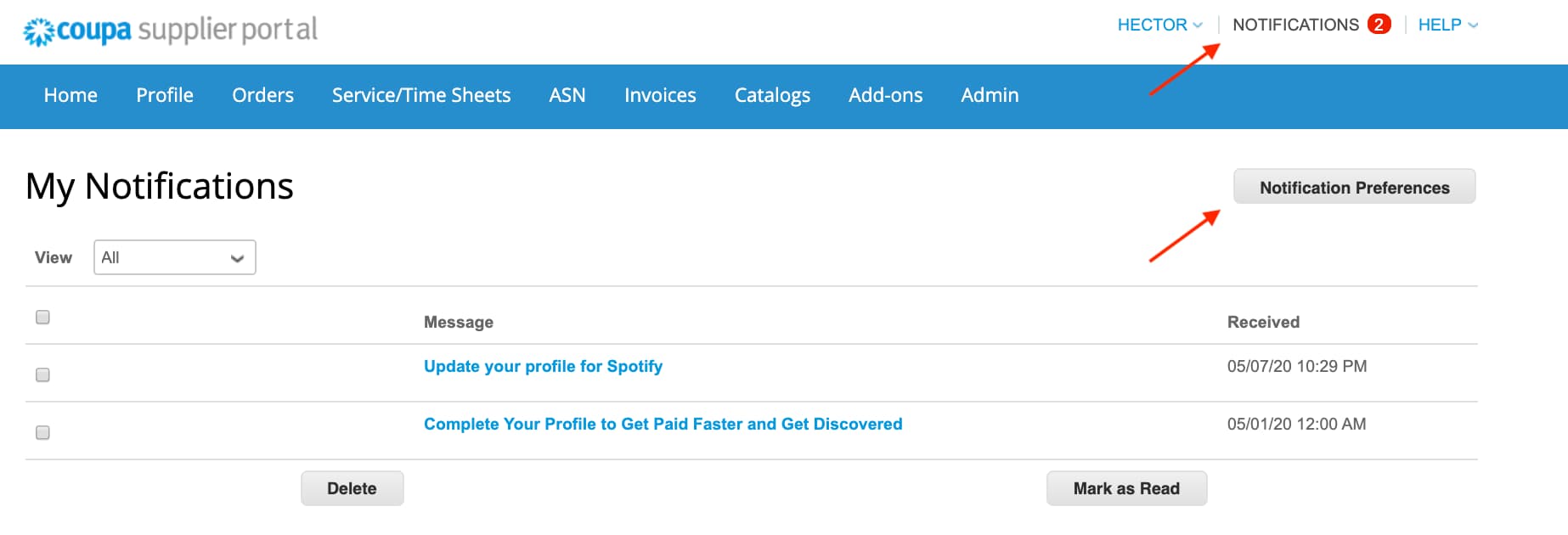Expand the HECTOR user menu

[x=1159, y=25]
